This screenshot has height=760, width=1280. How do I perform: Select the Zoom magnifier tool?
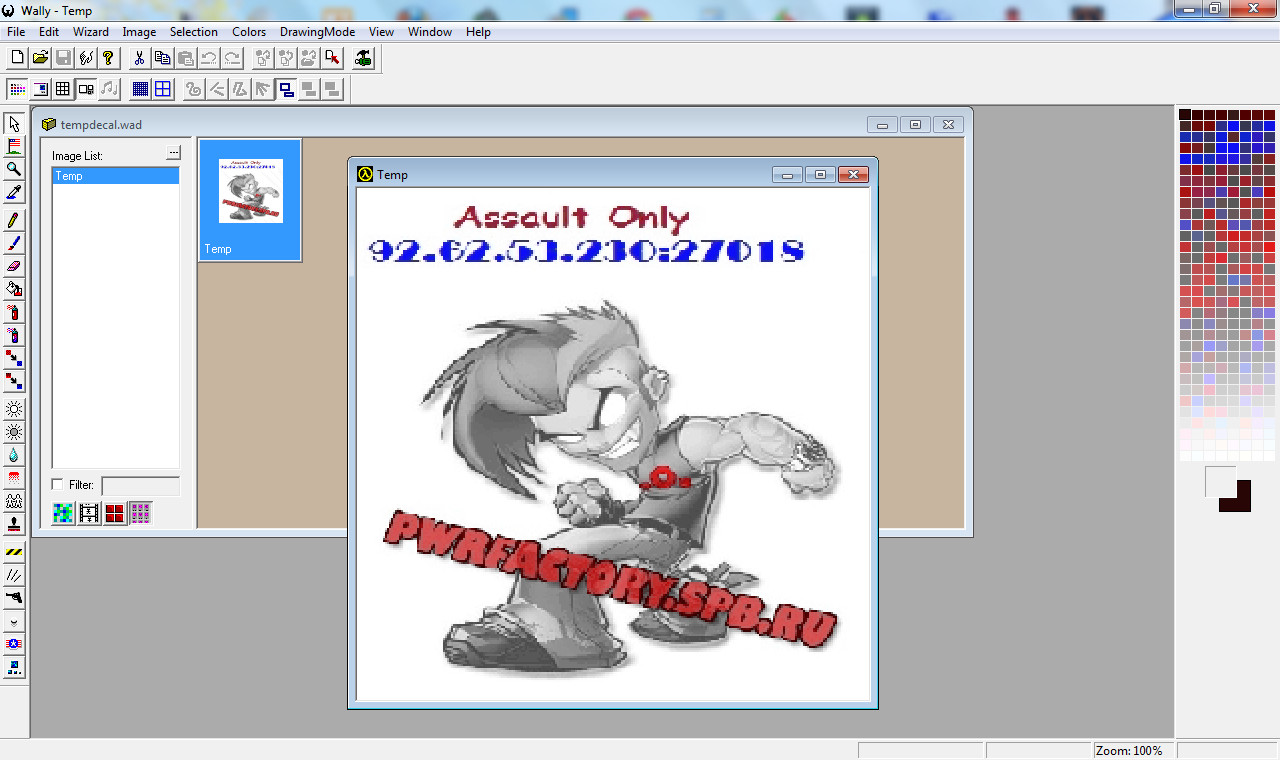14,169
